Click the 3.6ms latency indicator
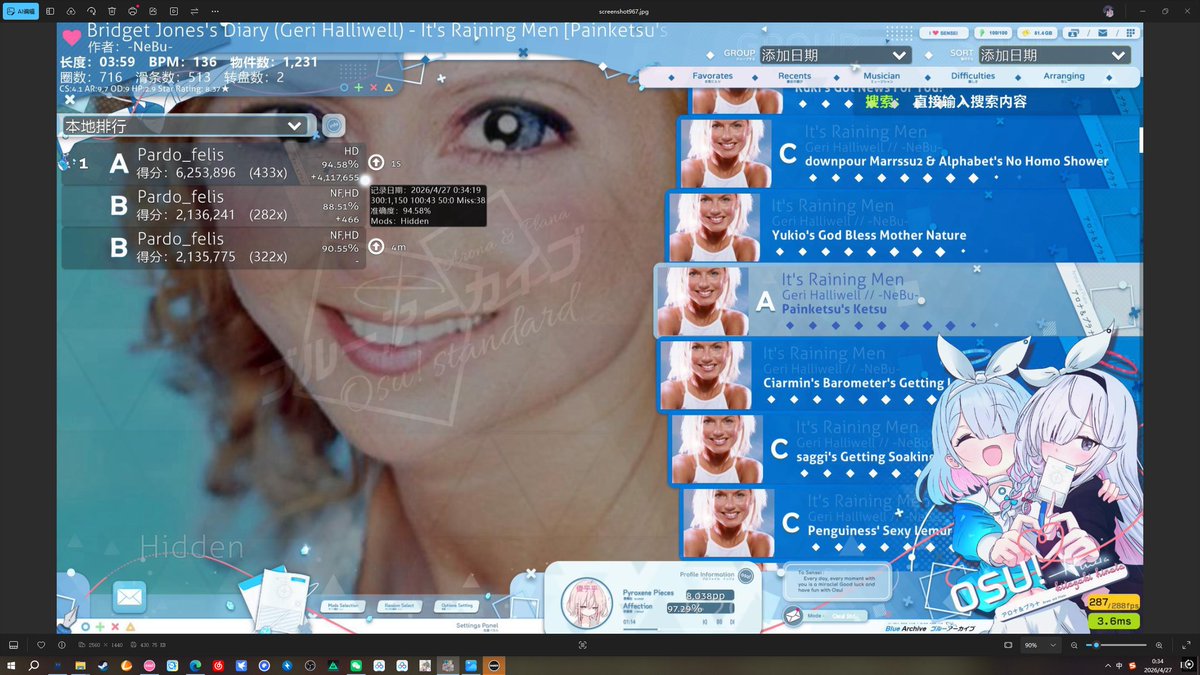1200x675 pixels. tap(1113, 620)
